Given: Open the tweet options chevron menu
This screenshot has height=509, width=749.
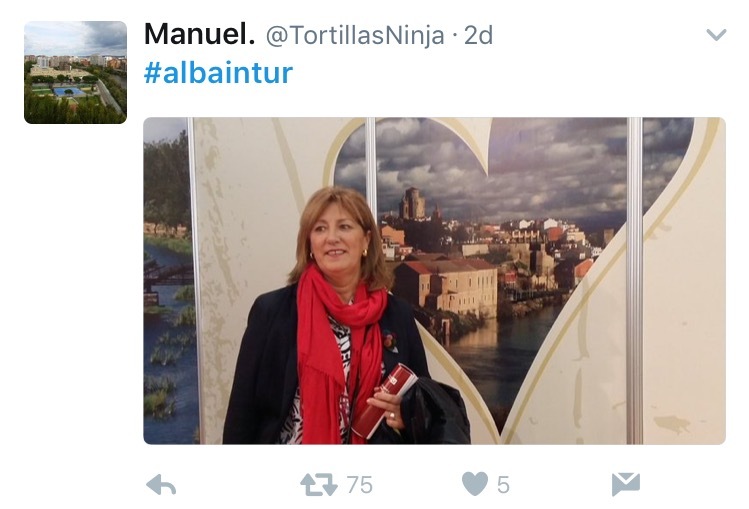Looking at the screenshot, I should pos(716,34).
